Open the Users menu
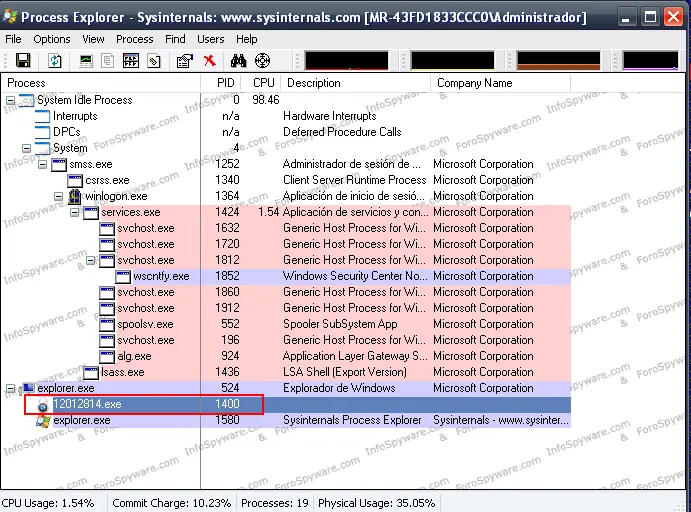This screenshot has height=512, width=691. pos(210,39)
